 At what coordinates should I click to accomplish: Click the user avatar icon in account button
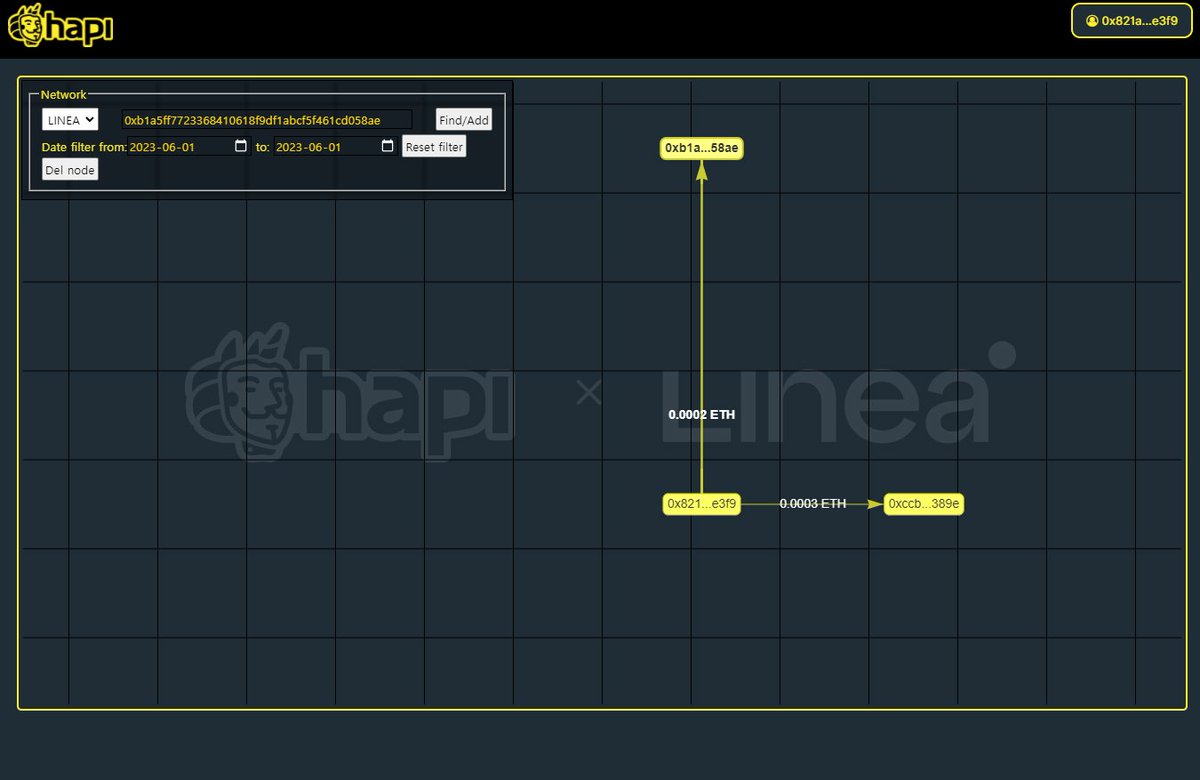(x=1091, y=20)
